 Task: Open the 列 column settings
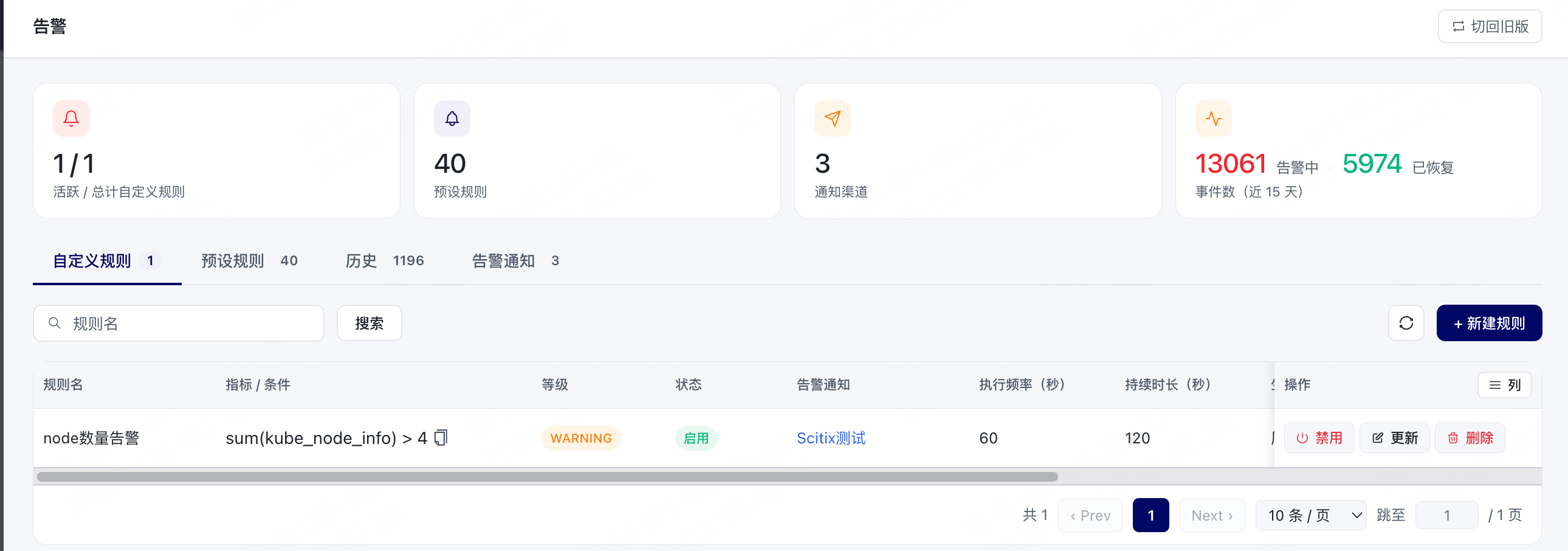[1504, 385]
